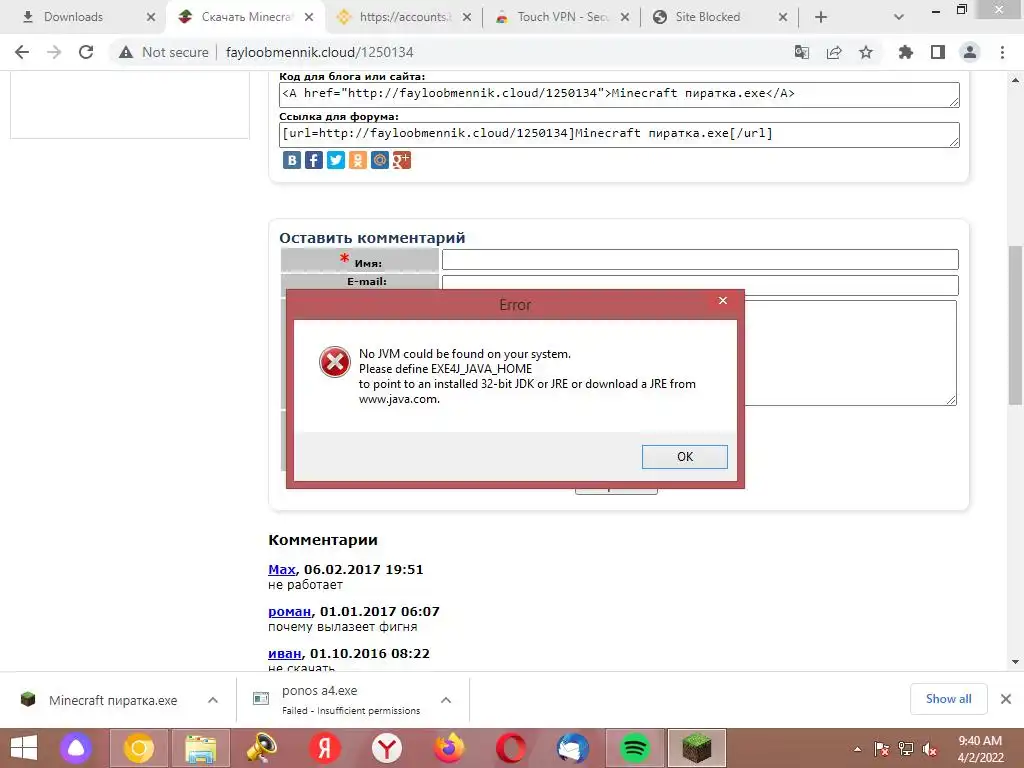Switch to the Скачать Minecraft tab
Viewport: 1024px width, 768px height.
click(x=246, y=17)
